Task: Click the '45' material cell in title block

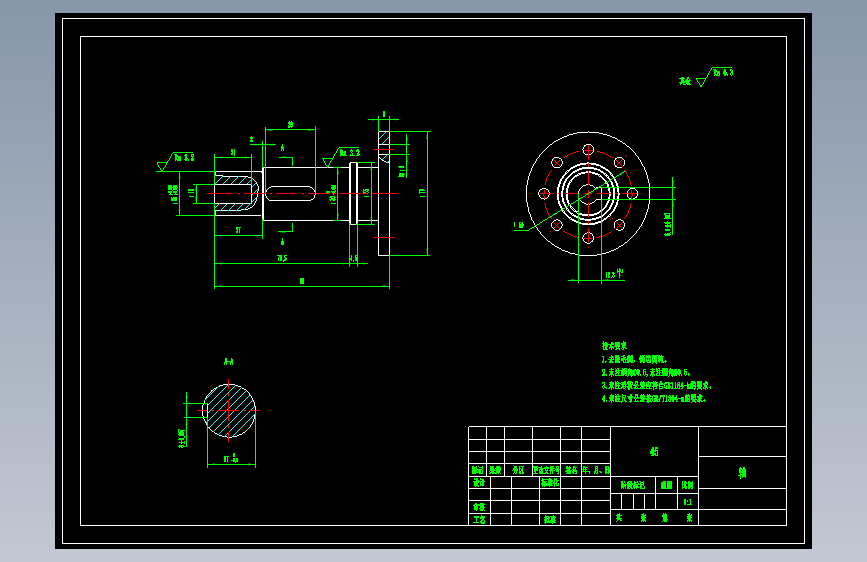Action: [654, 451]
